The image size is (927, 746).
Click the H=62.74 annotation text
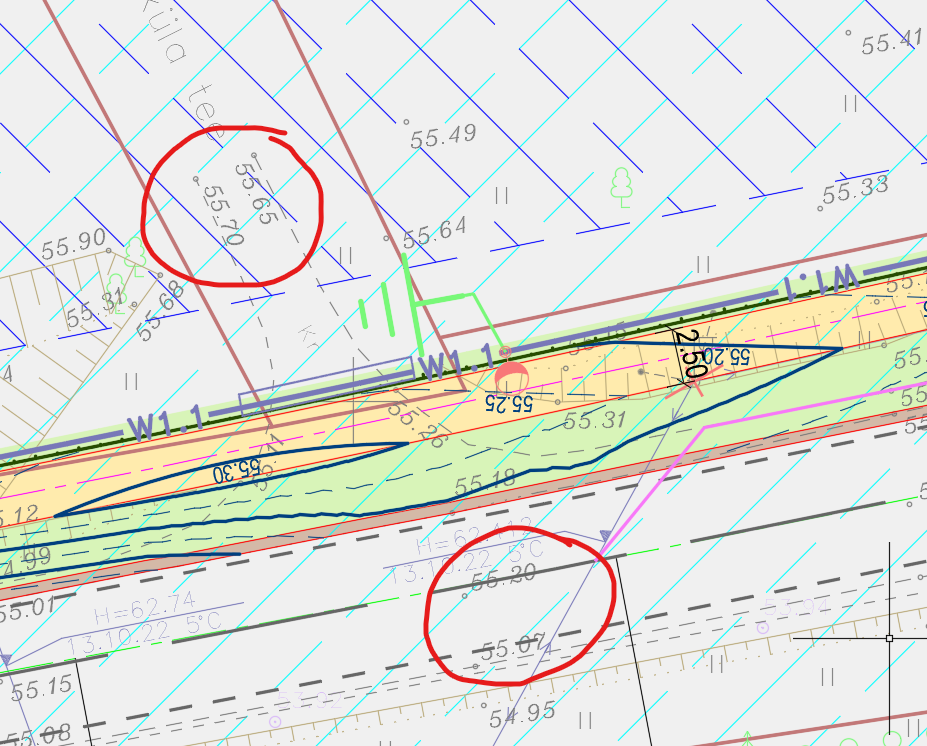(x=145, y=607)
